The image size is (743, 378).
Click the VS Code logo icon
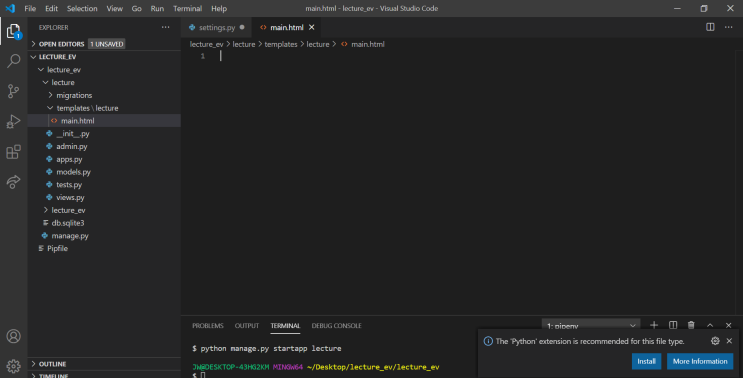pyautogui.click(x=10, y=8)
